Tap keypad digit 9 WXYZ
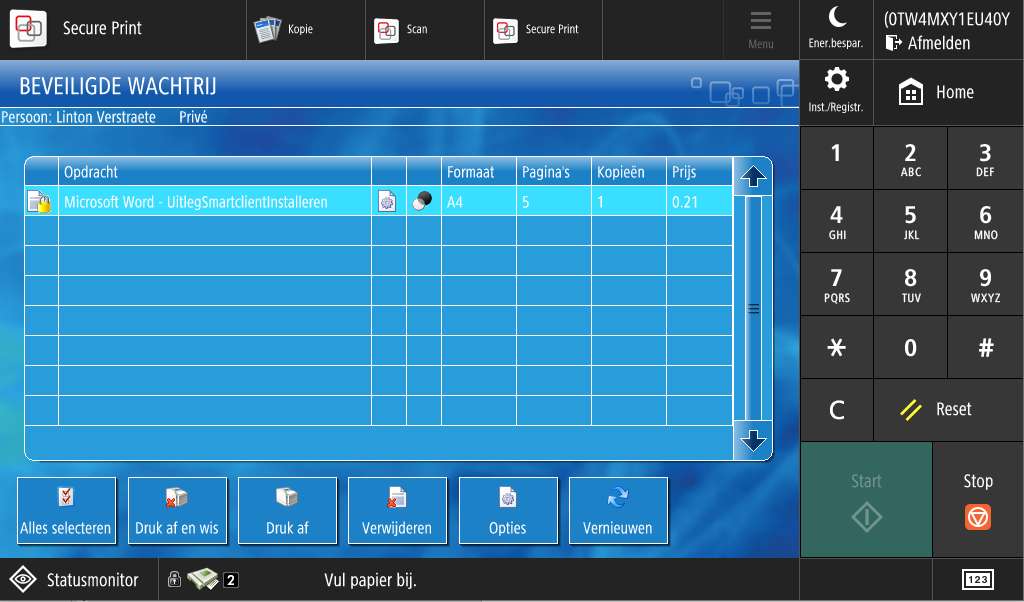The height and width of the screenshot is (602, 1024). coord(985,284)
